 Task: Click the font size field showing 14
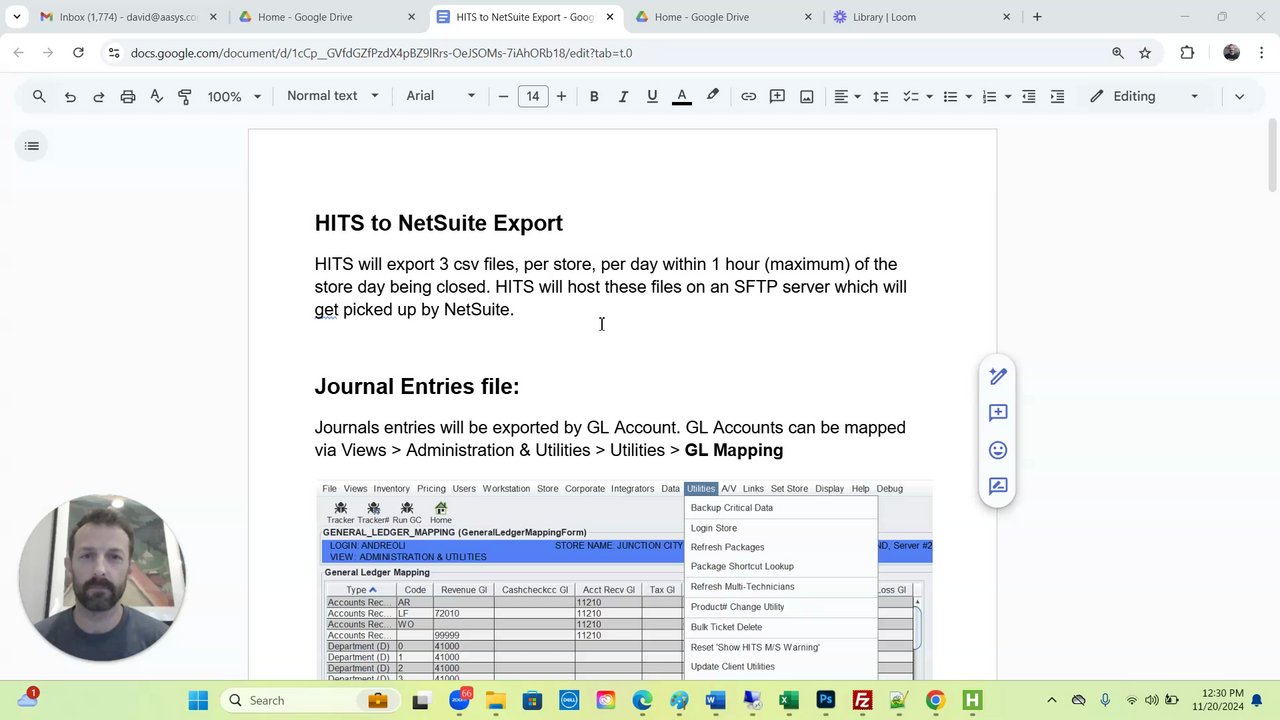533,96
